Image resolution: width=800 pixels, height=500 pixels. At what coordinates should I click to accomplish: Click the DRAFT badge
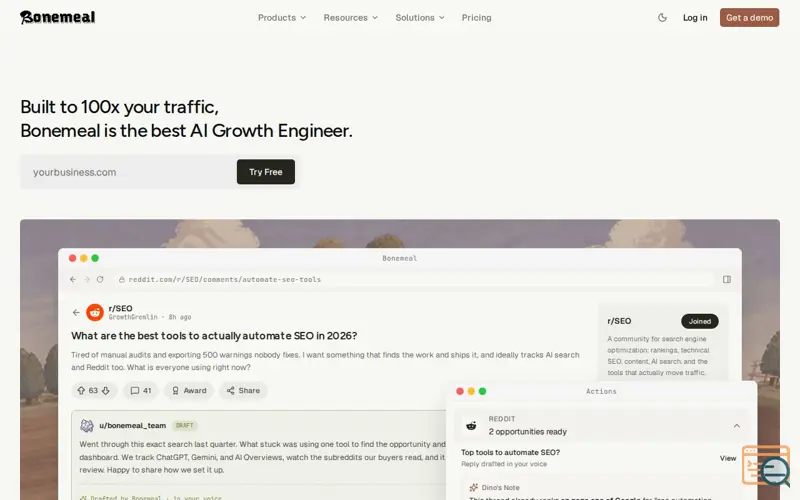(x=185, y=426)
